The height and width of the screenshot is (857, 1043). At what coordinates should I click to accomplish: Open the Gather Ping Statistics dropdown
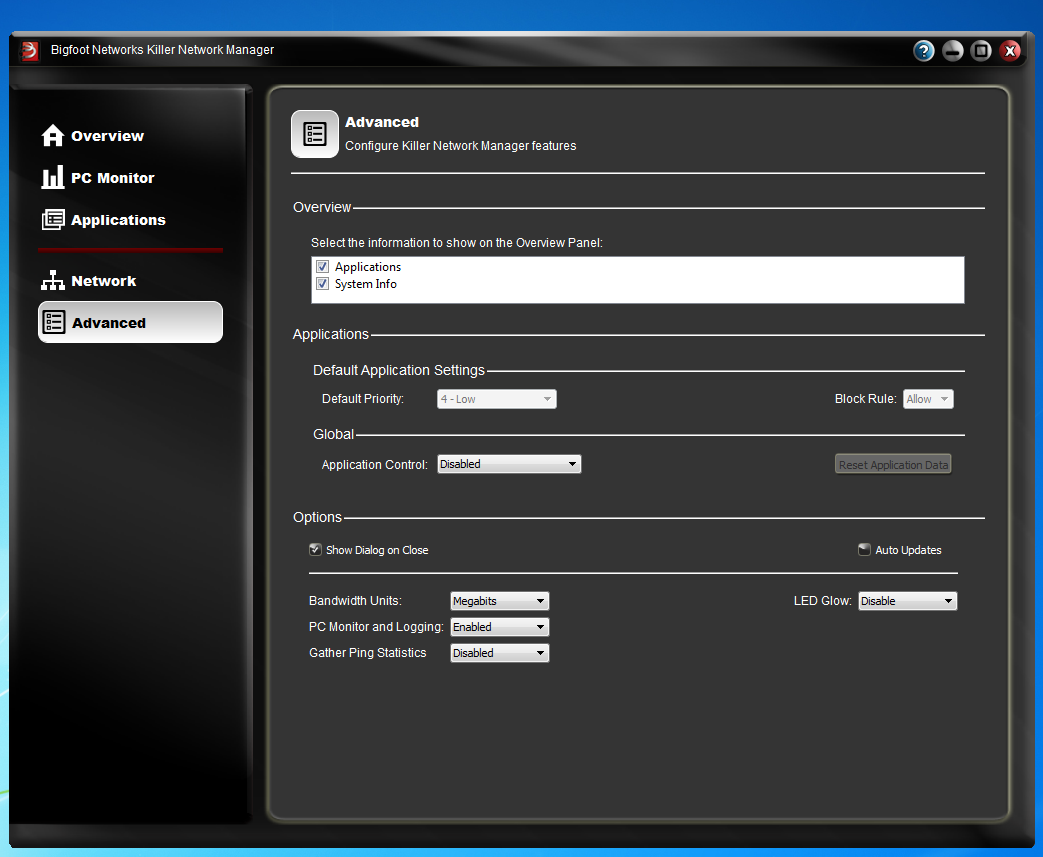500,653
